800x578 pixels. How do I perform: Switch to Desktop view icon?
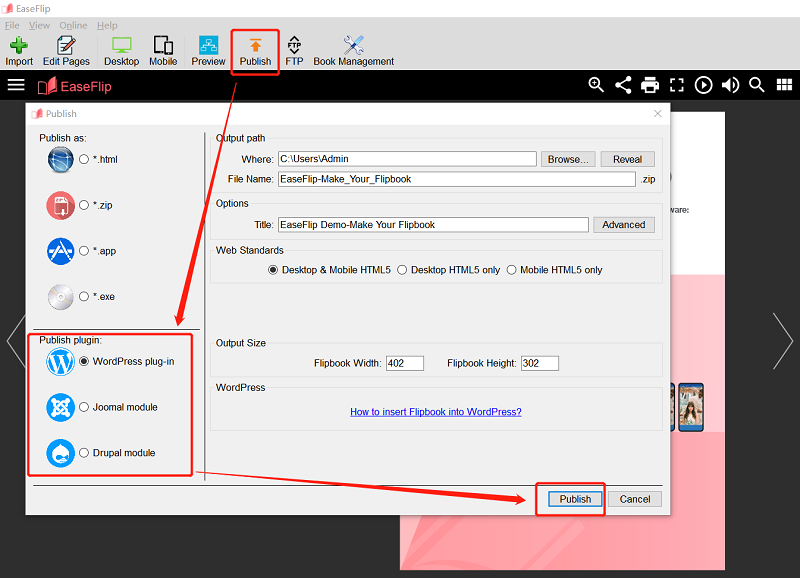[121, 50]
